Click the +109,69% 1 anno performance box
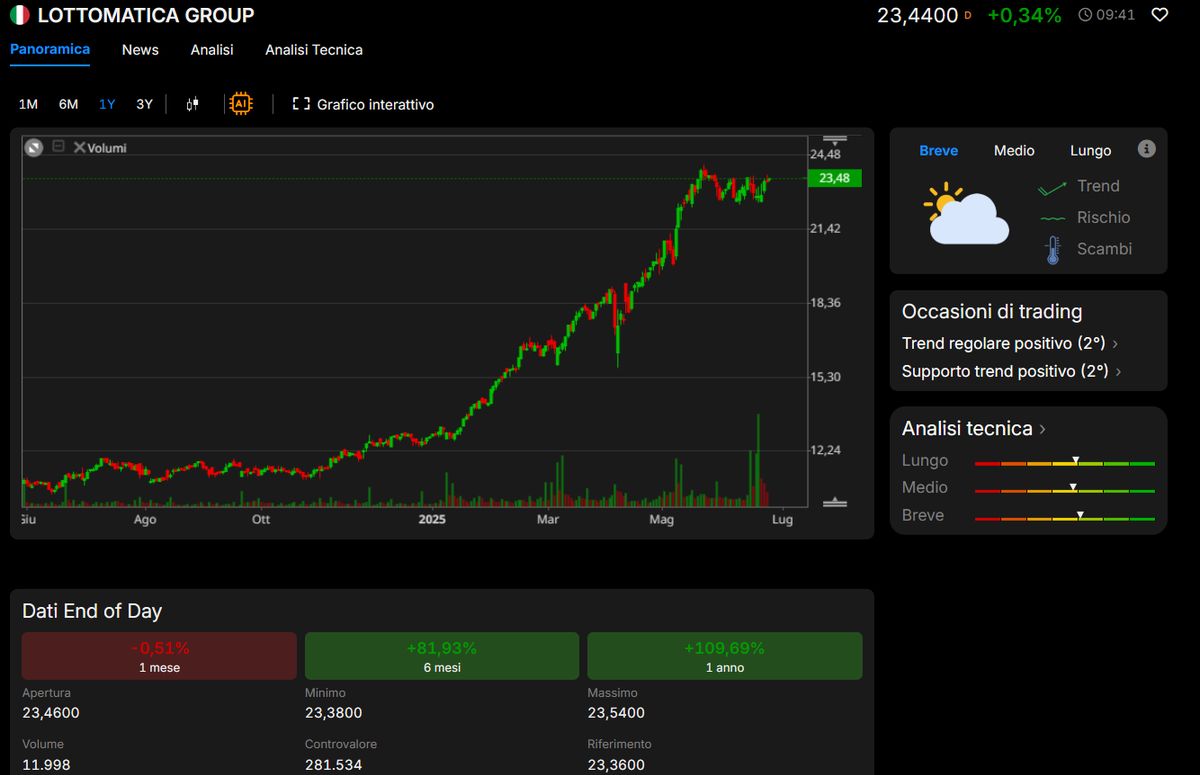This screenshot has height=775, width=1200. [x=725, y=656]
